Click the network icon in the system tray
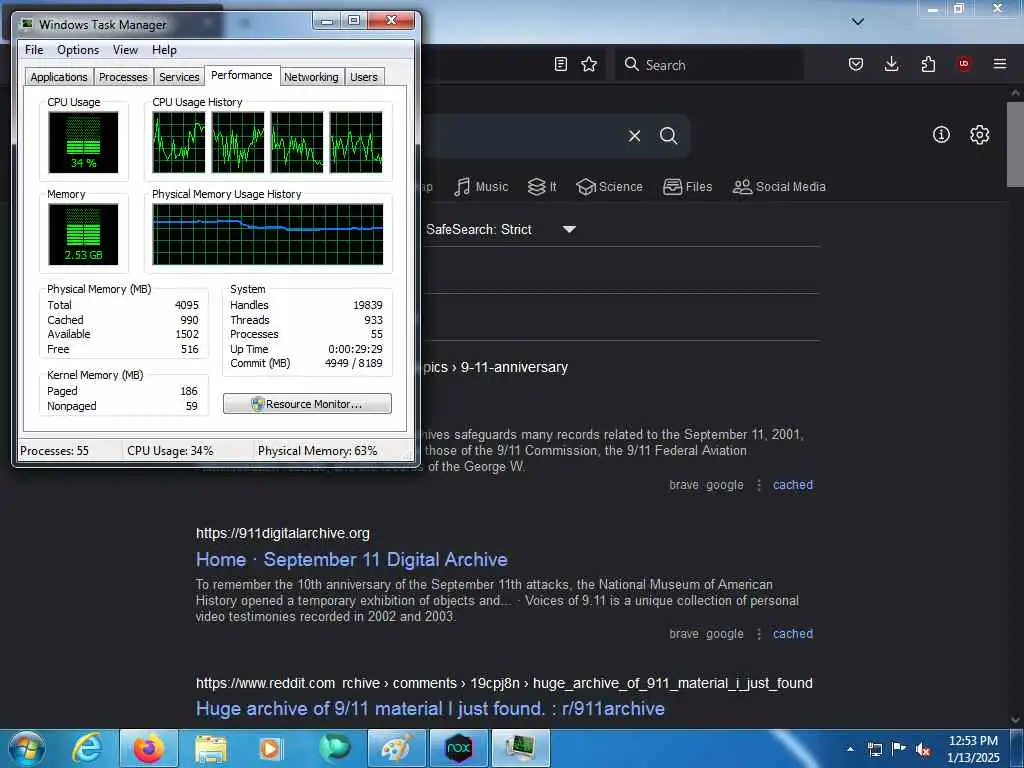1024x768 pixels. point(874,749)
